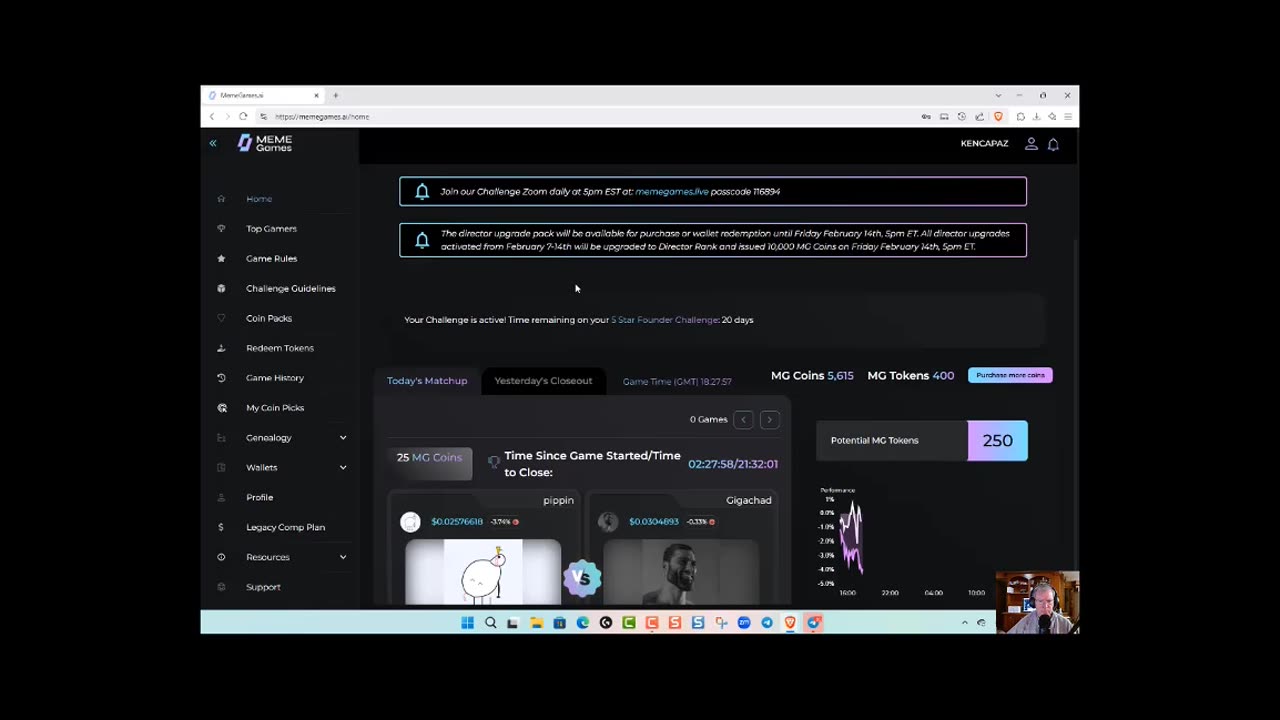Open taskbar Search
This screenshot has height=720, width=1280.
490,623
